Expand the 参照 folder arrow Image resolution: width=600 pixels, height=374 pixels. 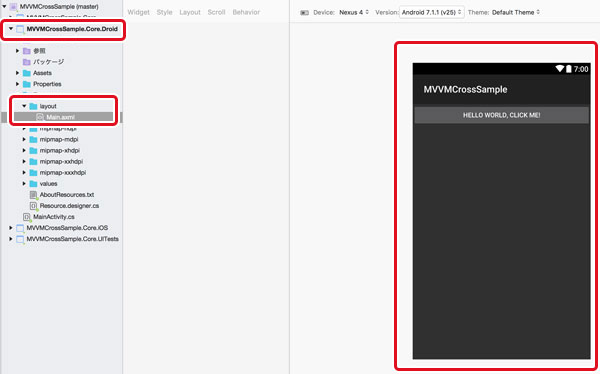(x=18, y=51)
